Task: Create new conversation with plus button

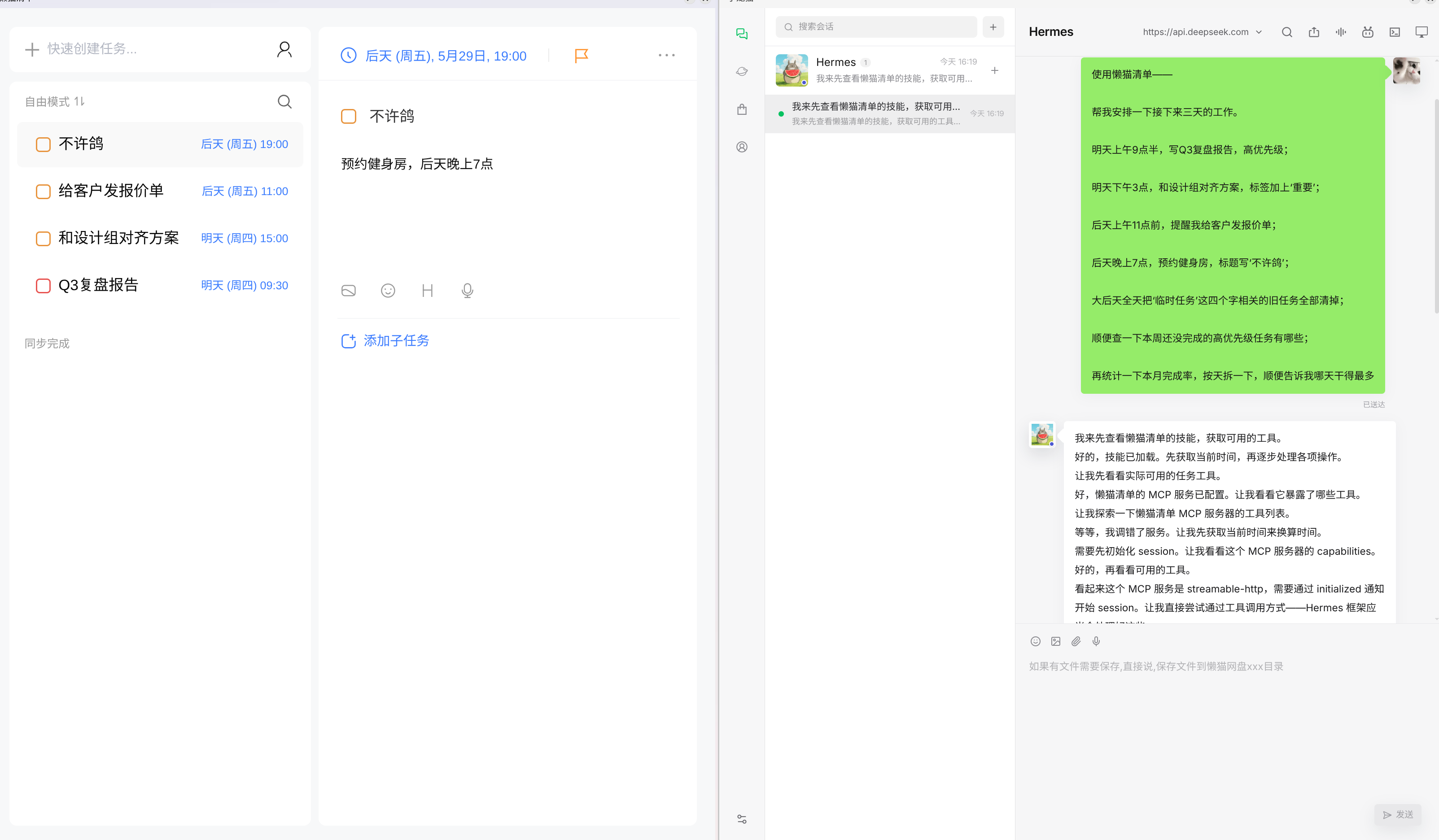Action: tap(993, 27)
